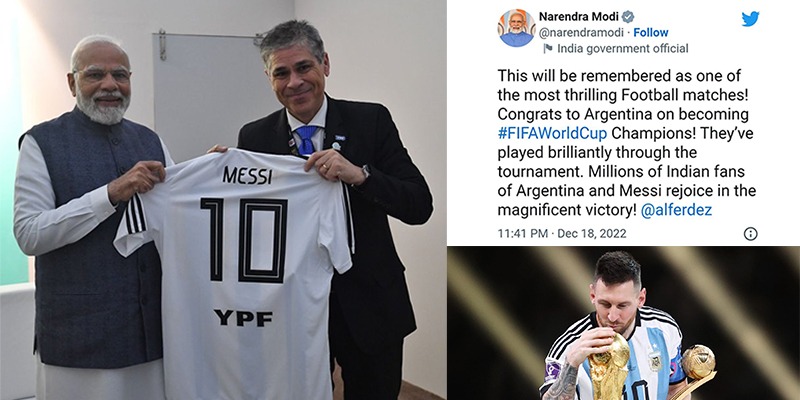
Task: Open the 11:41 PM Dec 18, 2022 timestamp
Action: (562, 234)
